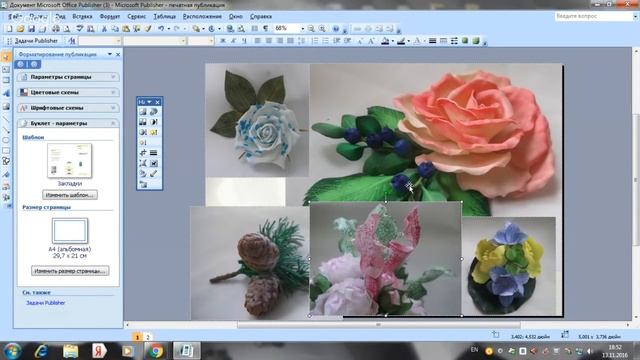Open the Формат menu

110,17
